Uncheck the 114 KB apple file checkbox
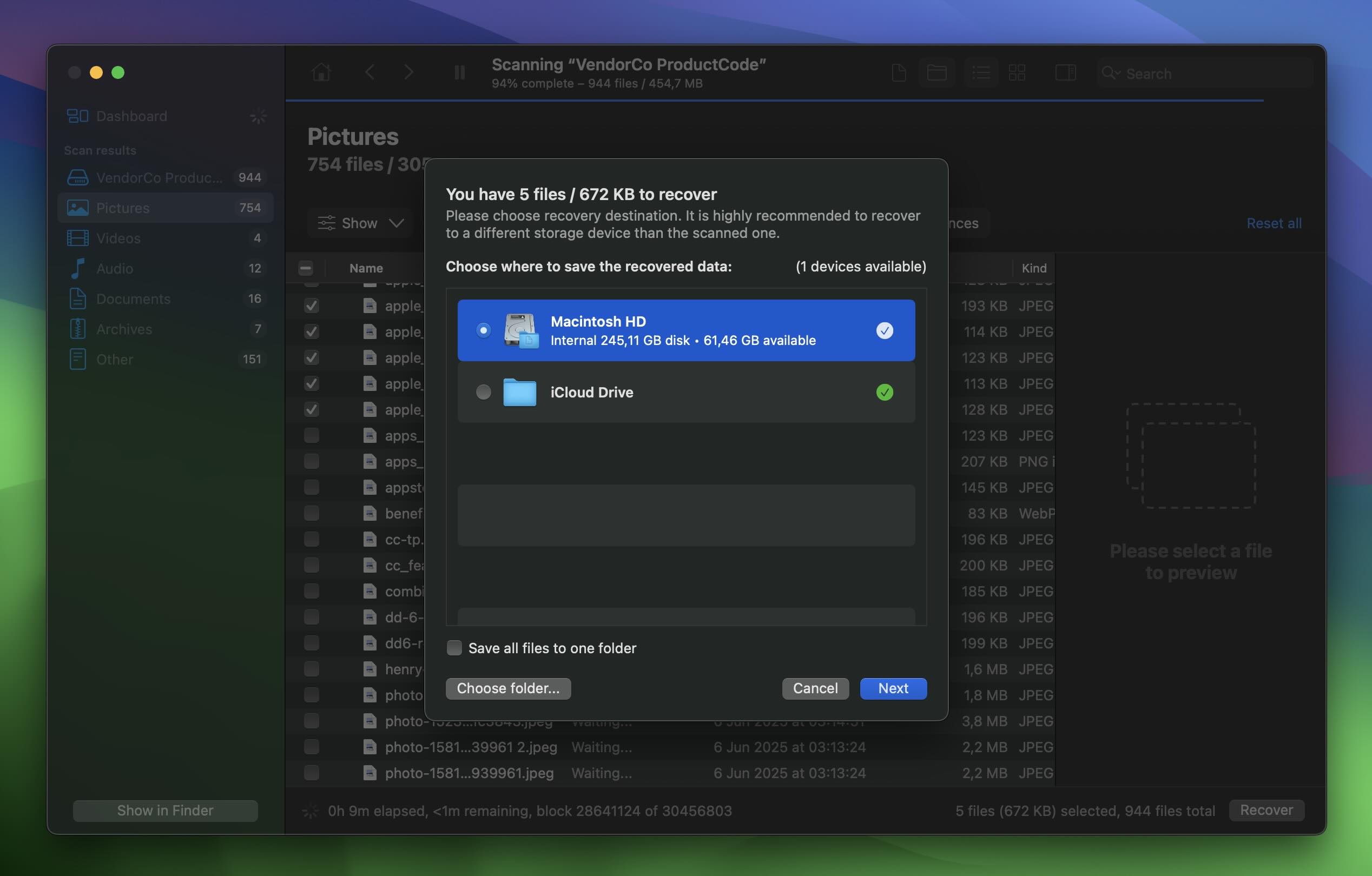 click(311, 331)
